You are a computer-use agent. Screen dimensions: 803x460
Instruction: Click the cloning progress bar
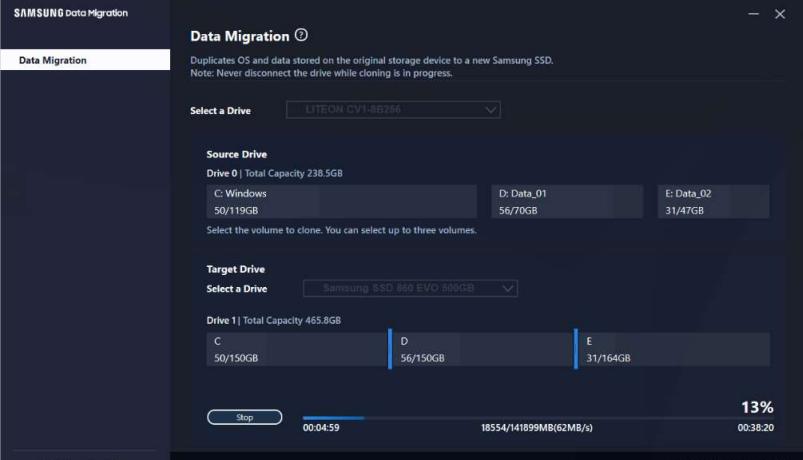(538, 418)
